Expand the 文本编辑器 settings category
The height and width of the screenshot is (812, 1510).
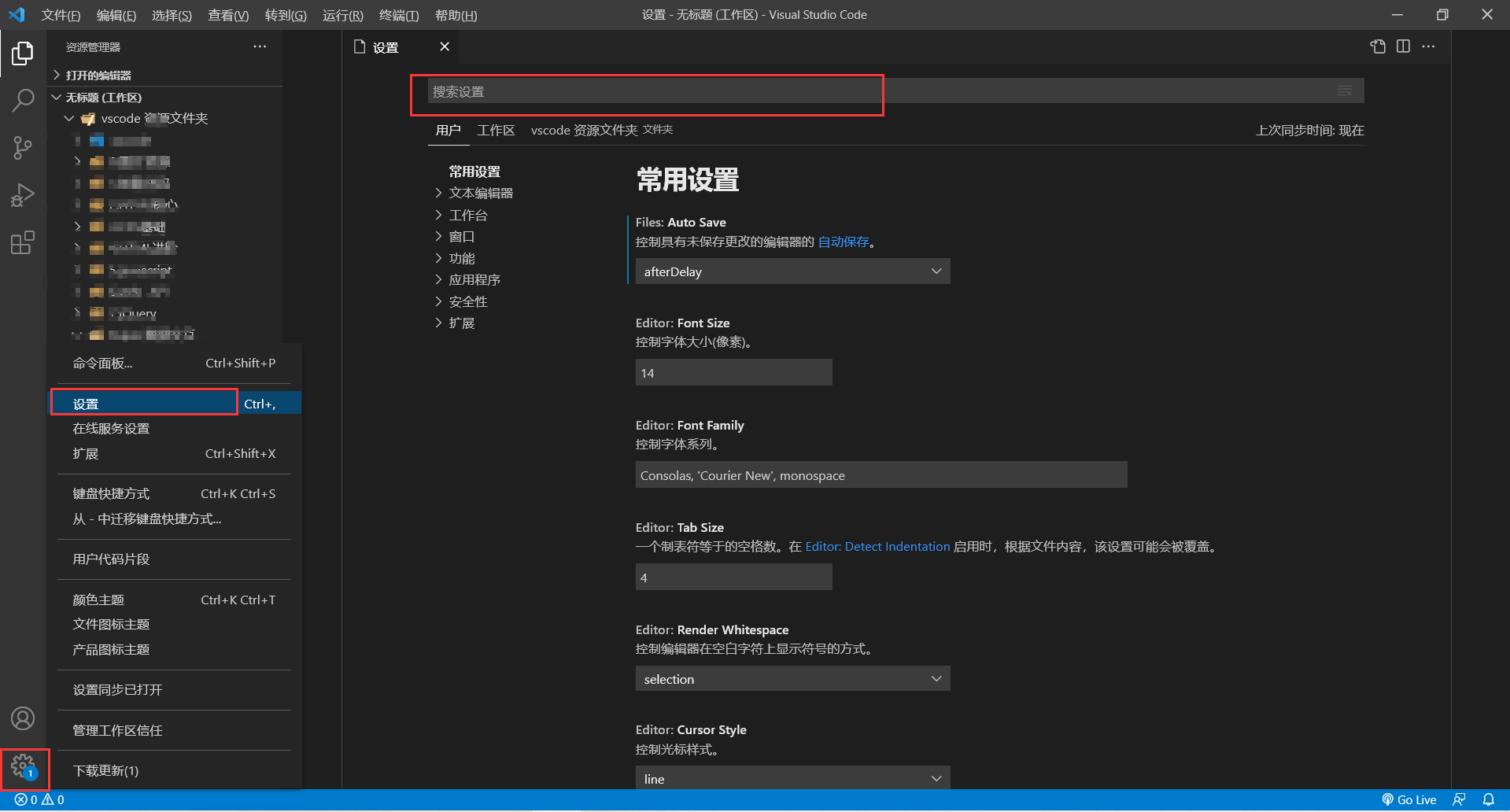480,193
